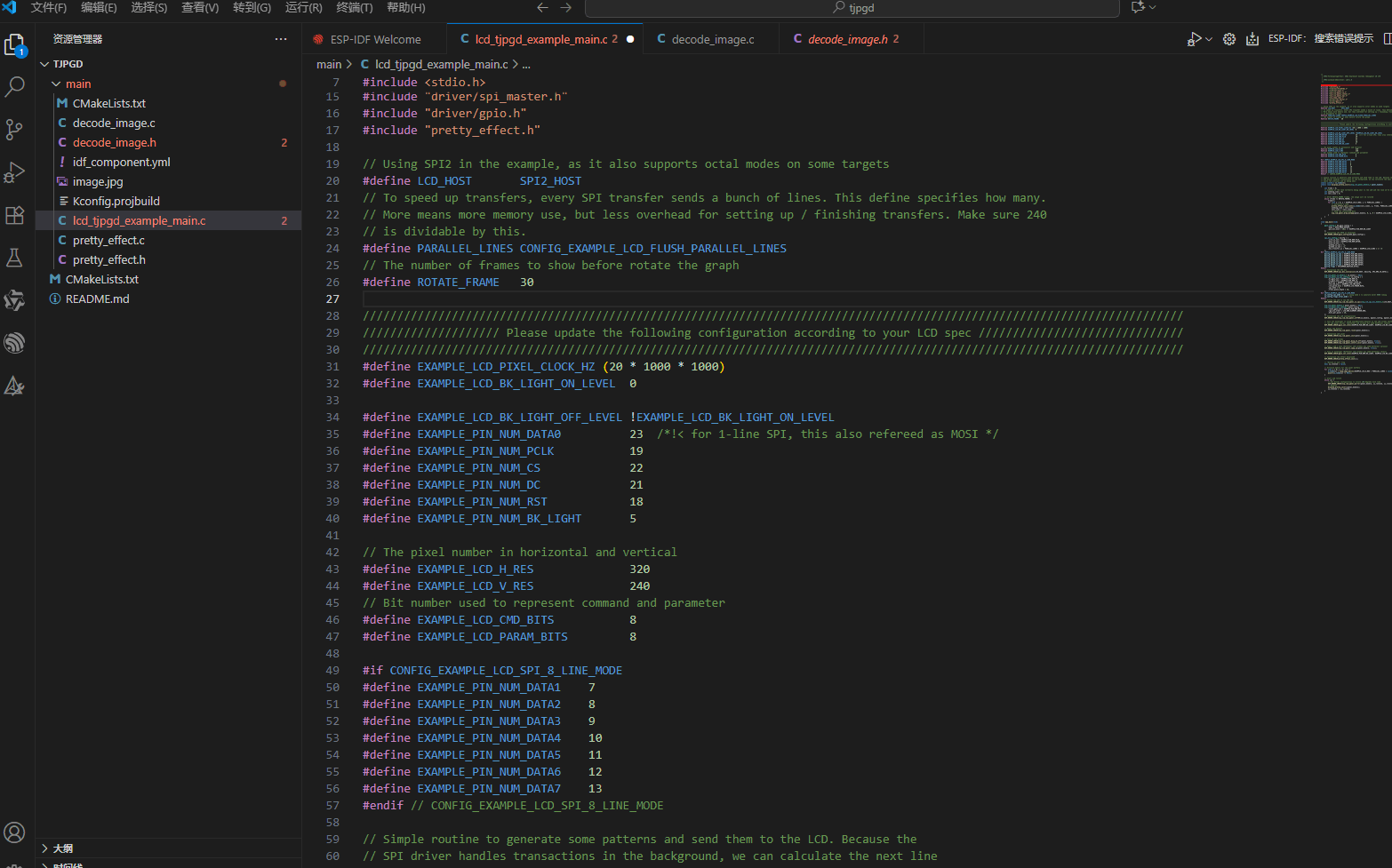This screenshot has width=1392, height=868.
Task: Open the 运行(R) menu
Action: [303, 7]
